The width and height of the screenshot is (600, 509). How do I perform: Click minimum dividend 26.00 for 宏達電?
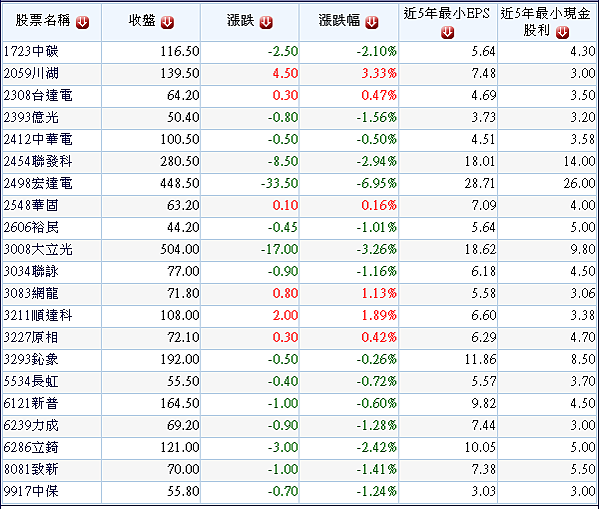click(579, 183)
